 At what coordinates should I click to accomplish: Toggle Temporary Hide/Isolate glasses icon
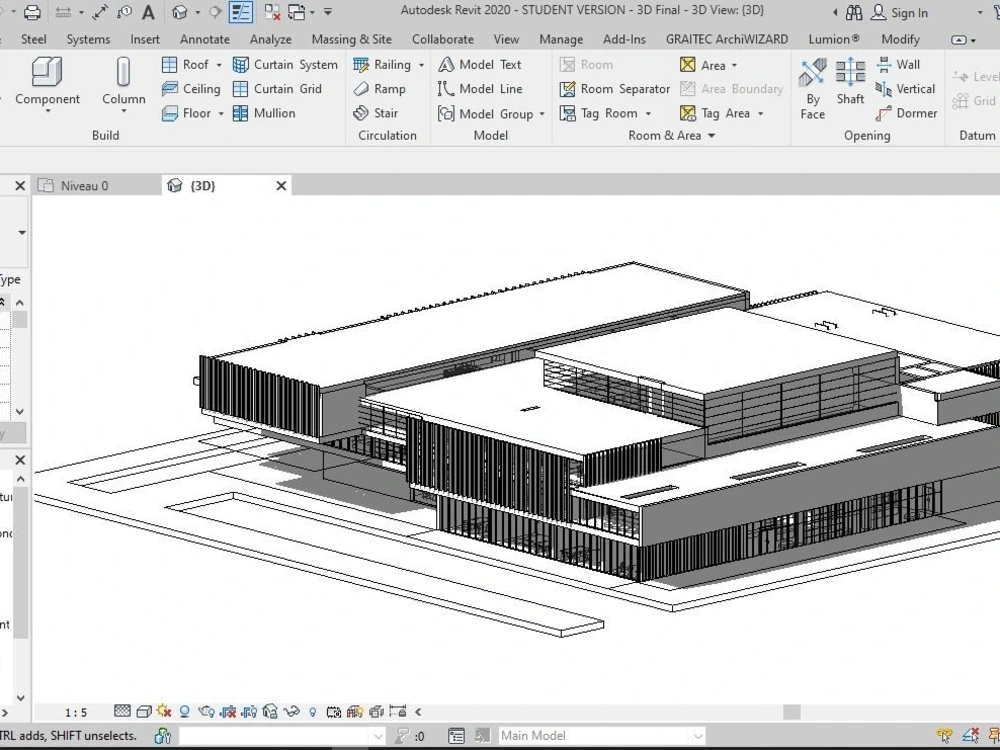point(291,711)
